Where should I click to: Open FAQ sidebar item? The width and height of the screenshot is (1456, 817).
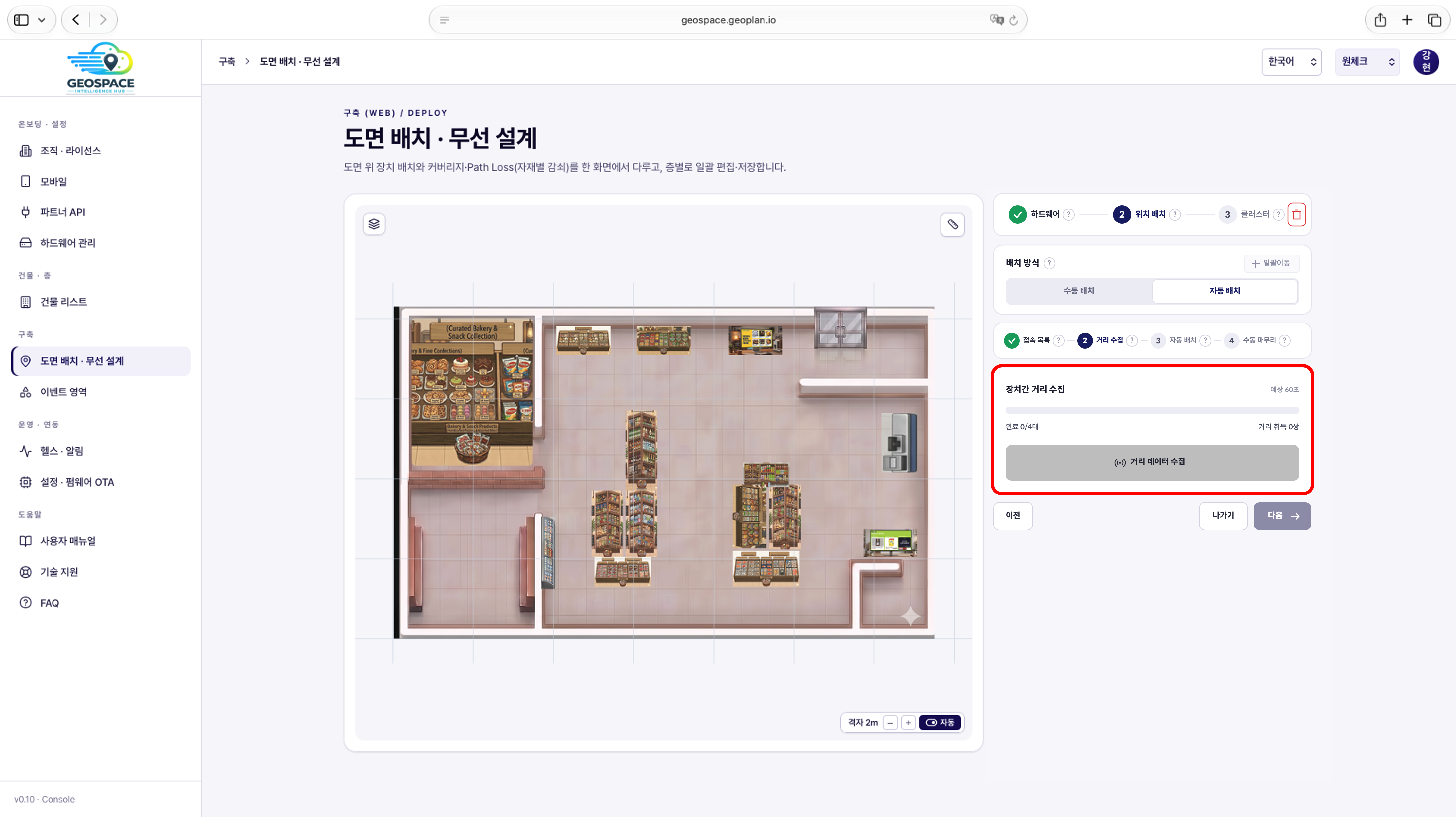pyautogui.click(x=101, y=603)
